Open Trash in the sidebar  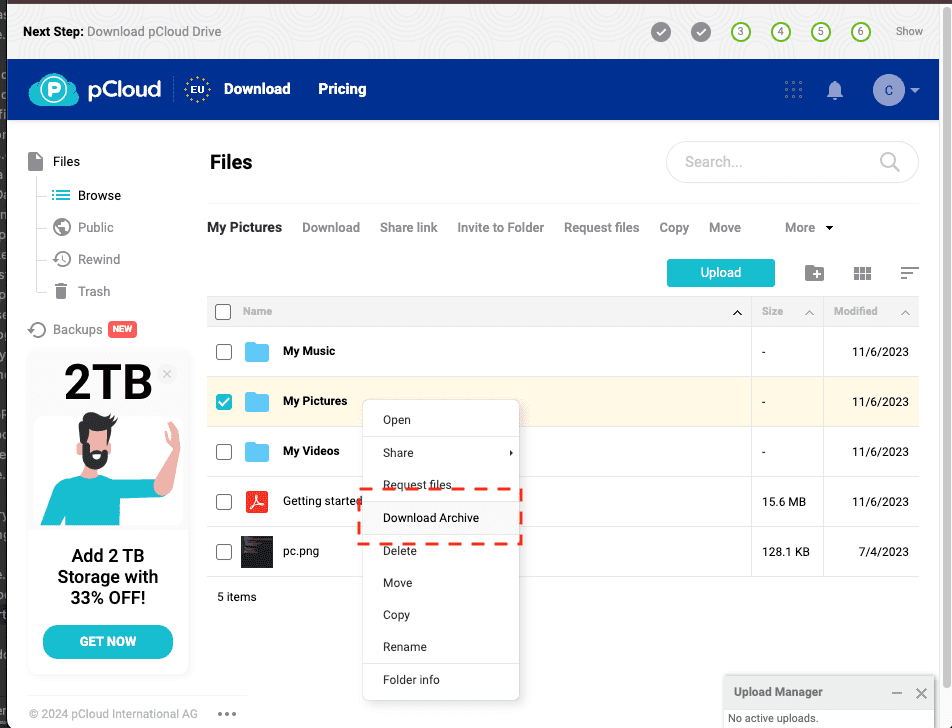[x=94, y=292]
